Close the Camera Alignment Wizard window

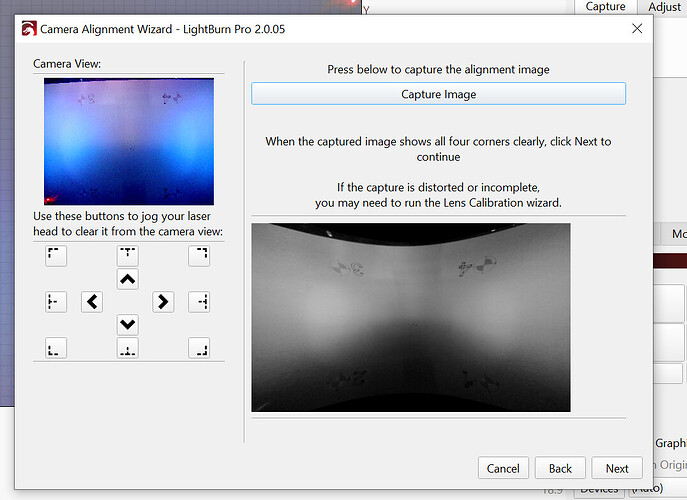pyautogui.click(x=636, y=30)
